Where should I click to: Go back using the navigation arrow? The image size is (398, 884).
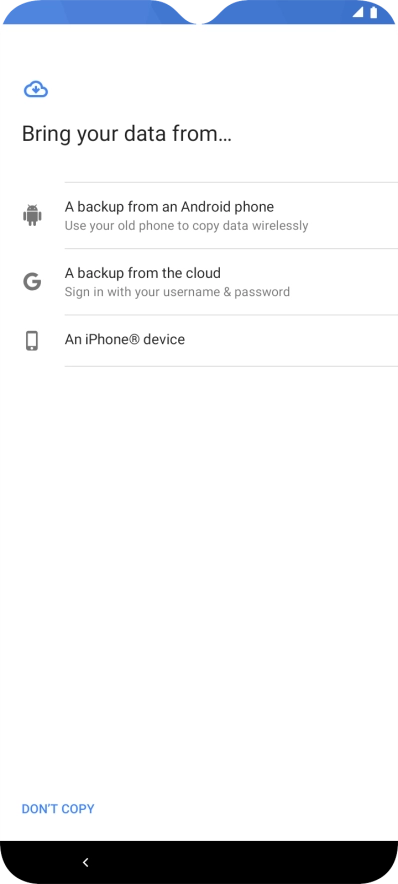[x=86, y=862]
